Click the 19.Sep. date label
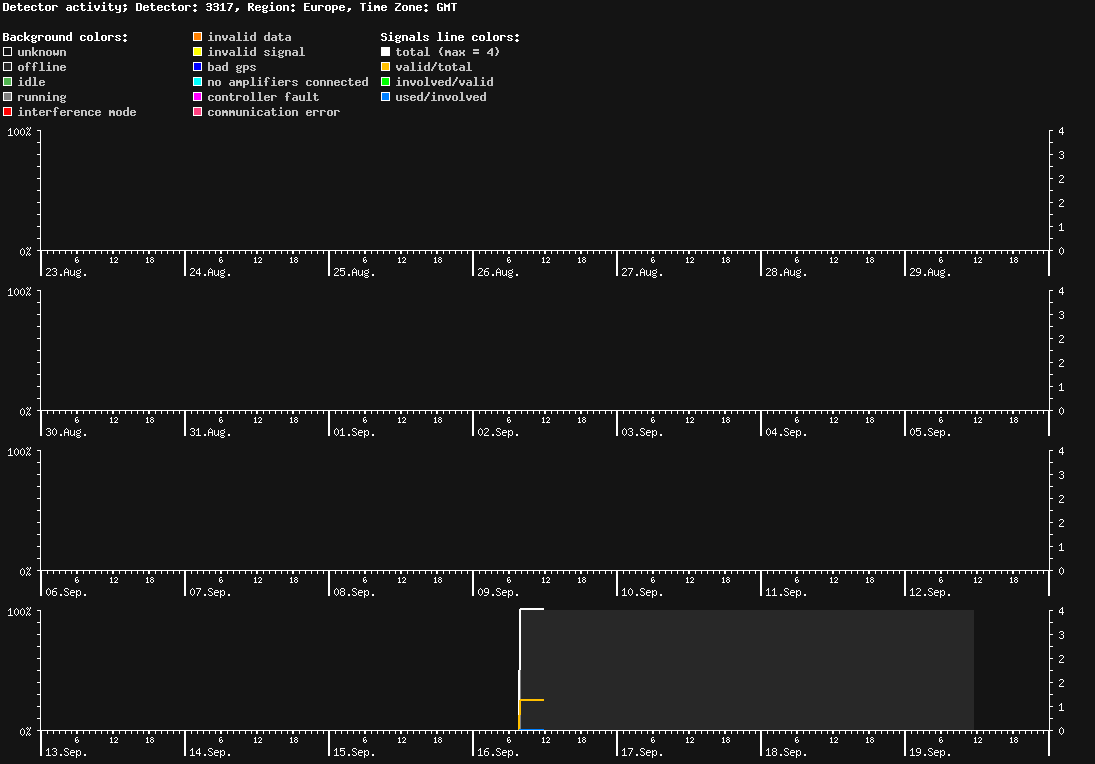The width and height of the screenshot is (1095, 764). coord(930,752)
